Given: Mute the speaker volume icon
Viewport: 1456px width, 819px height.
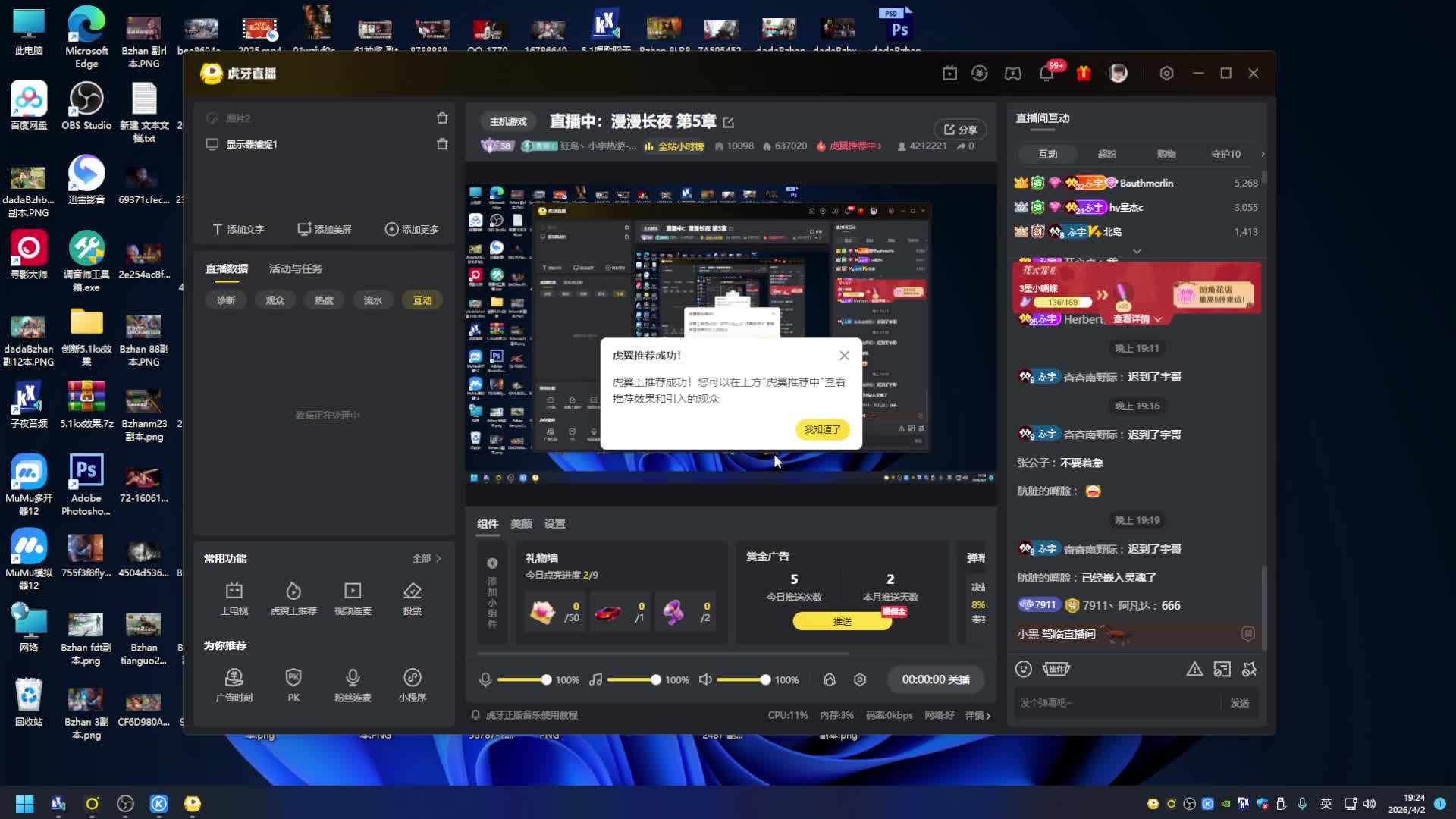Looking at the screenshot, I should point(704,679).
